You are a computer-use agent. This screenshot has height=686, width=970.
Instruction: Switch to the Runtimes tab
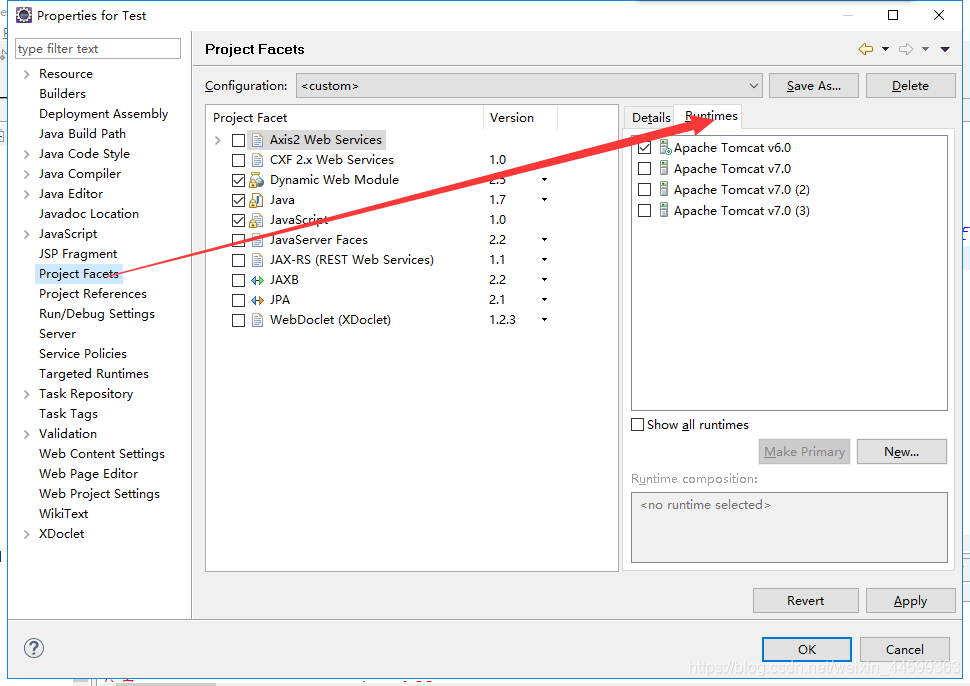[x=711, y=116]
